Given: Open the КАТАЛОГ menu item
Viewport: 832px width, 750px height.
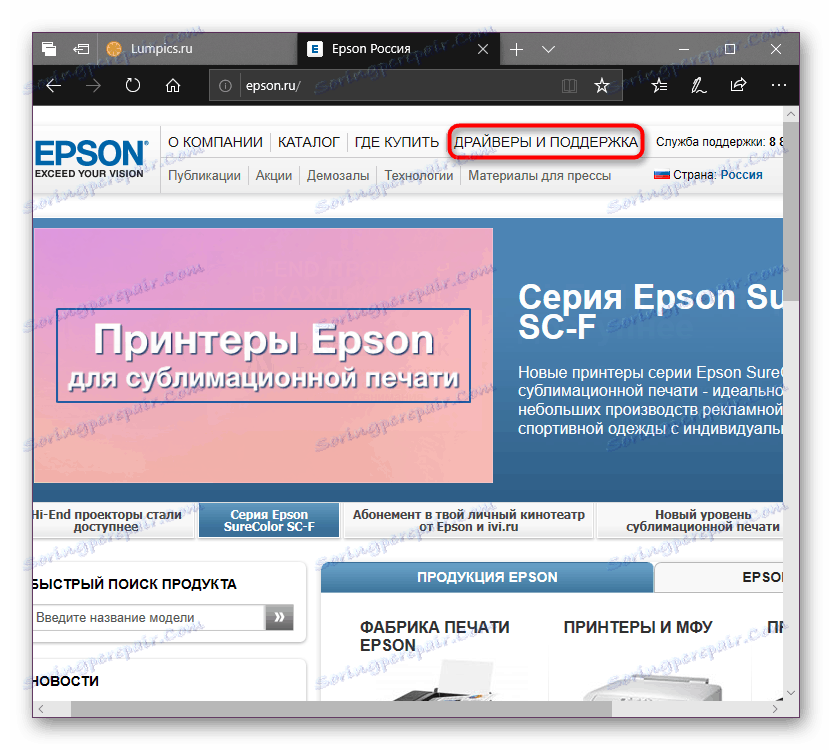Looking at the screenshot, I should pyautogui.click(x=309, y=142).
